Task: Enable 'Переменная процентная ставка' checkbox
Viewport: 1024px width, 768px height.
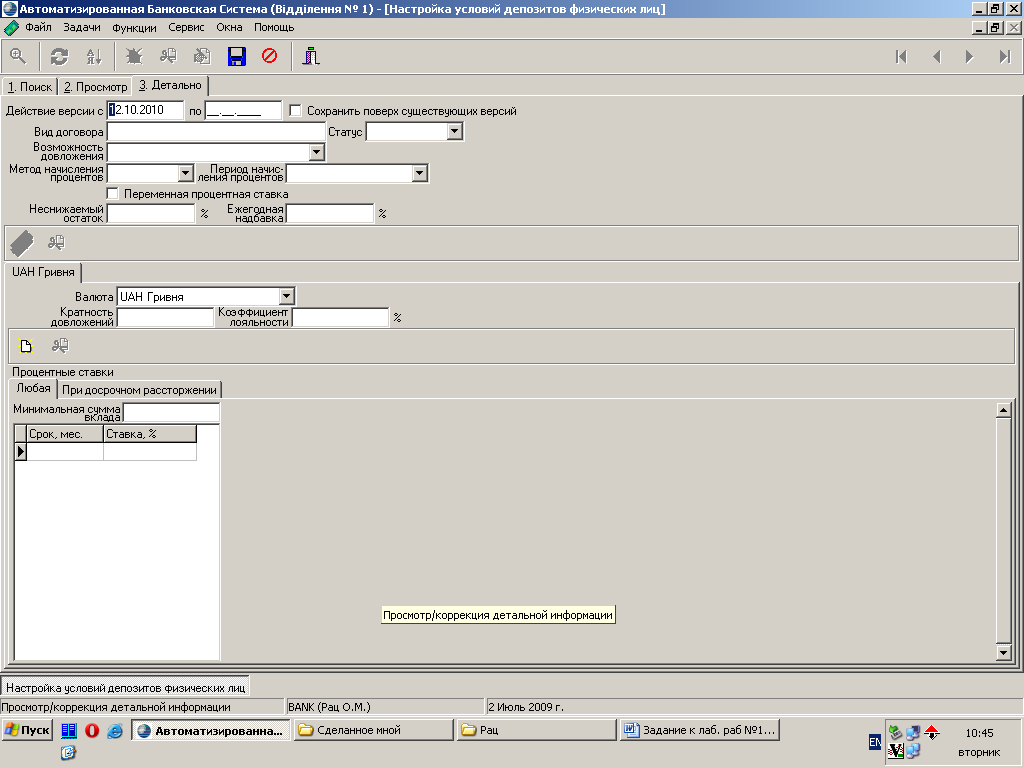Action: 112,193
